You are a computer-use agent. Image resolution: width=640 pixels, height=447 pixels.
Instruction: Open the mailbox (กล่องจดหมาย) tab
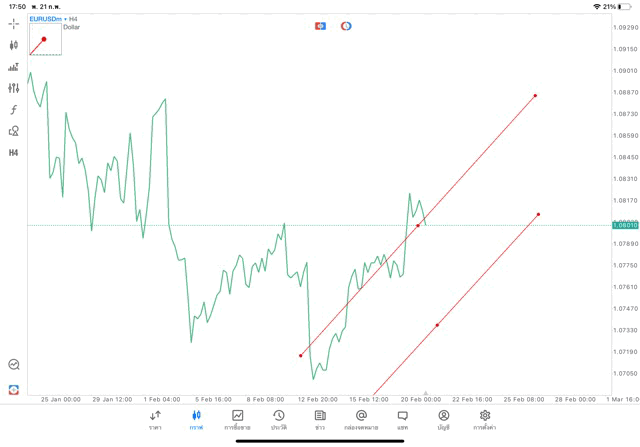[x=361, y=419]
